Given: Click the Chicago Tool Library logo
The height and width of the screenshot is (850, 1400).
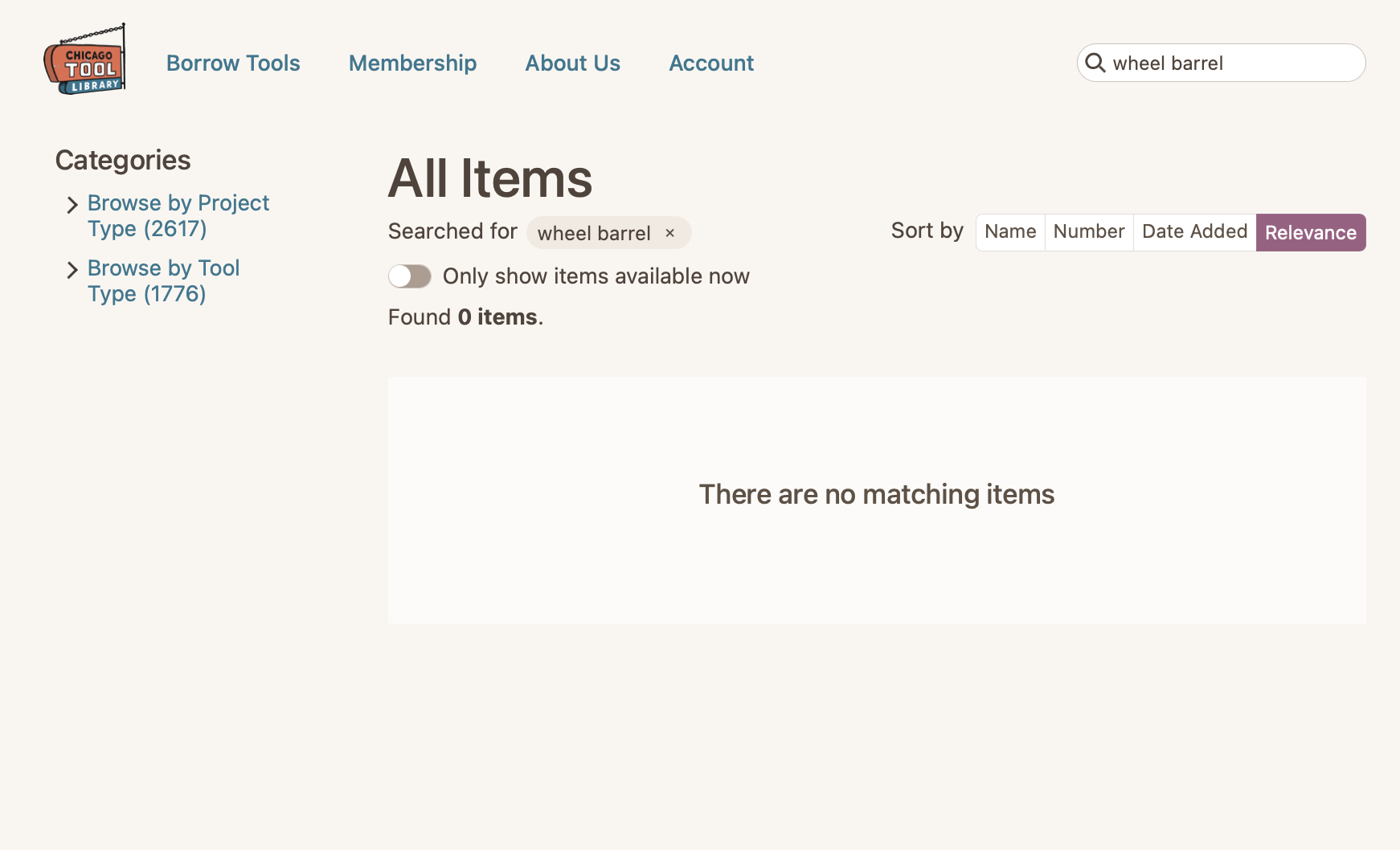Looking at the screenshot, I should click(x=85, y=59).
